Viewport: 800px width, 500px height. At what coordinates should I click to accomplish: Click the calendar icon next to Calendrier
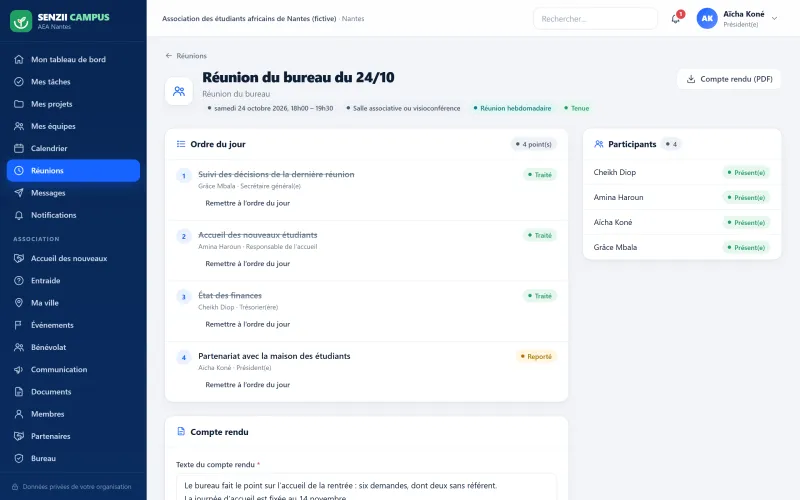click(19, 148)
